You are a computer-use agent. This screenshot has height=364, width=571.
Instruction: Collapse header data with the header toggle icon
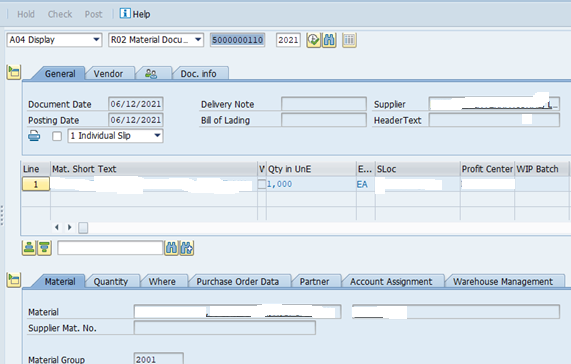(x=13, y=72)
